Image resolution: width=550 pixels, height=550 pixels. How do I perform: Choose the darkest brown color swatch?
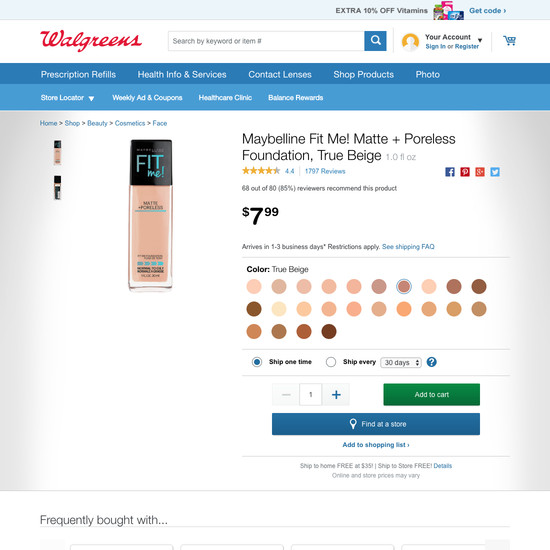(329, 331)
